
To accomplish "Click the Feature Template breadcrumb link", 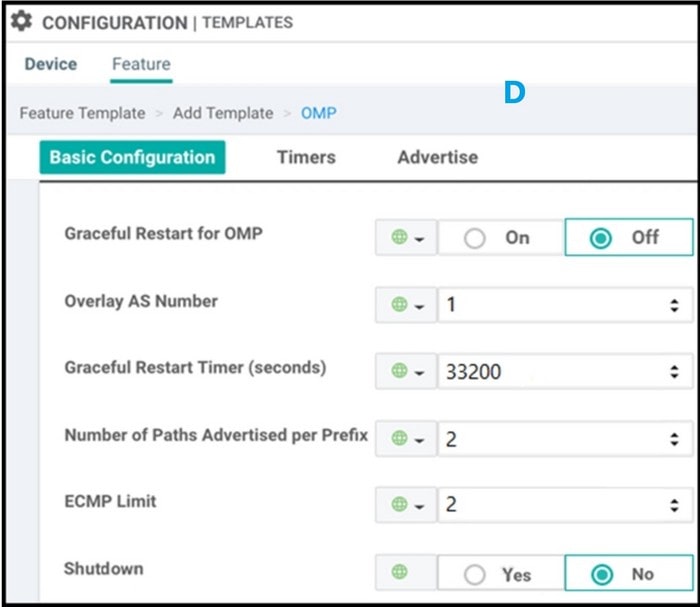I will (x=82, y=113).
